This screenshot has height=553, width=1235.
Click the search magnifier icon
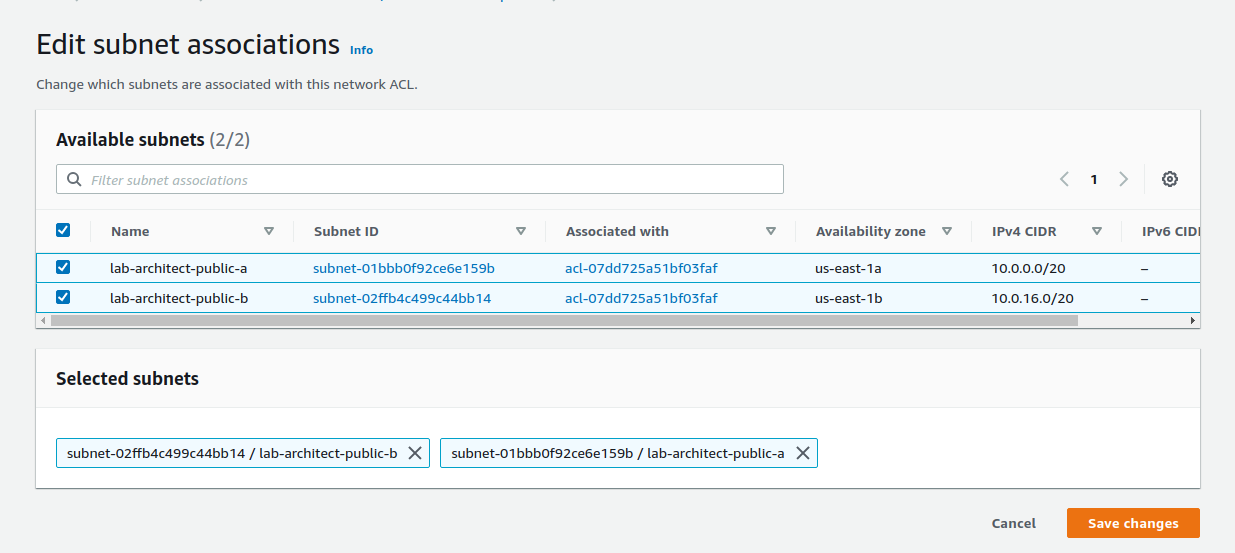click(74, 180)
